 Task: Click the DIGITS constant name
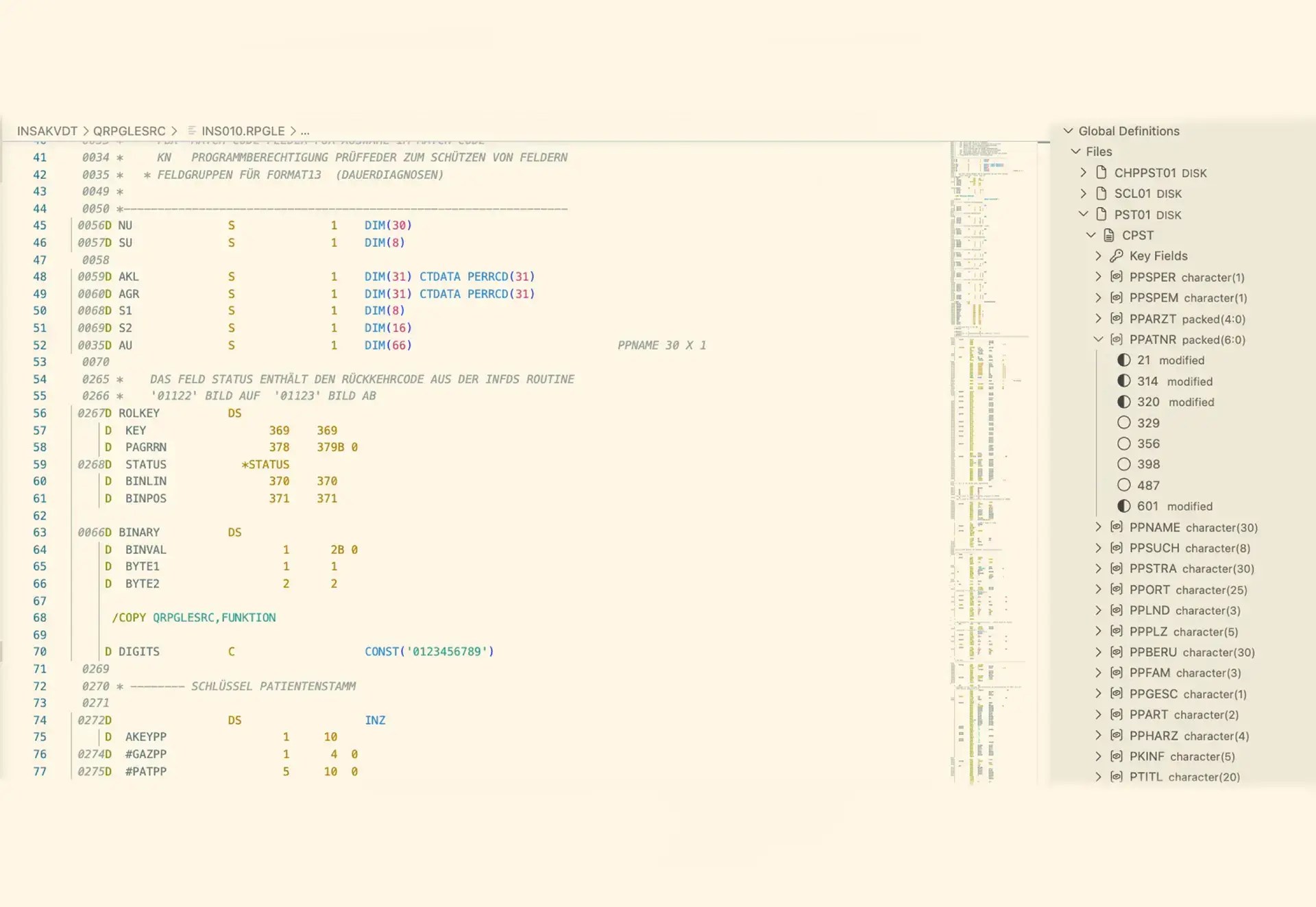(139, 652)
